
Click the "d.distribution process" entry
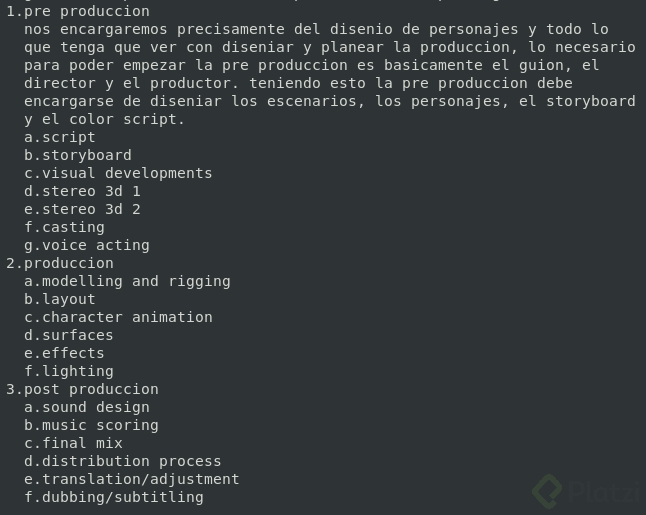pos(123,461)
